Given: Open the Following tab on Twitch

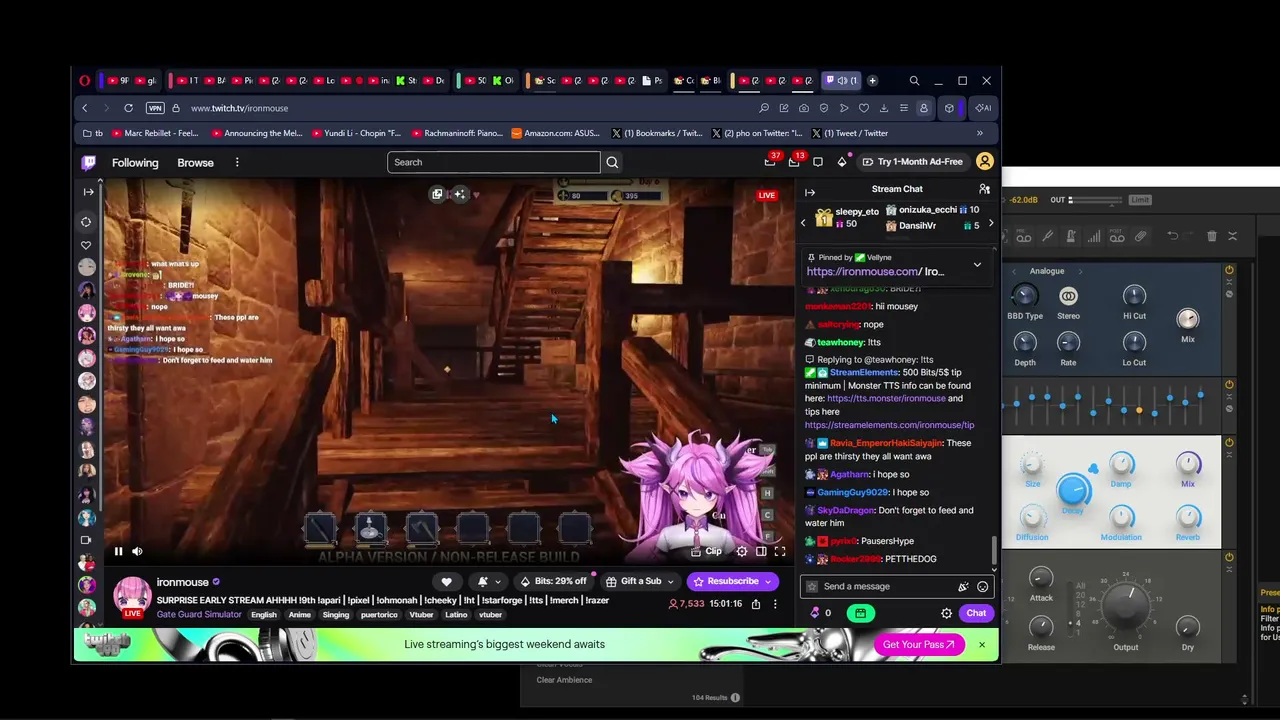Looking at the screenshot, I should click(135, 162).
